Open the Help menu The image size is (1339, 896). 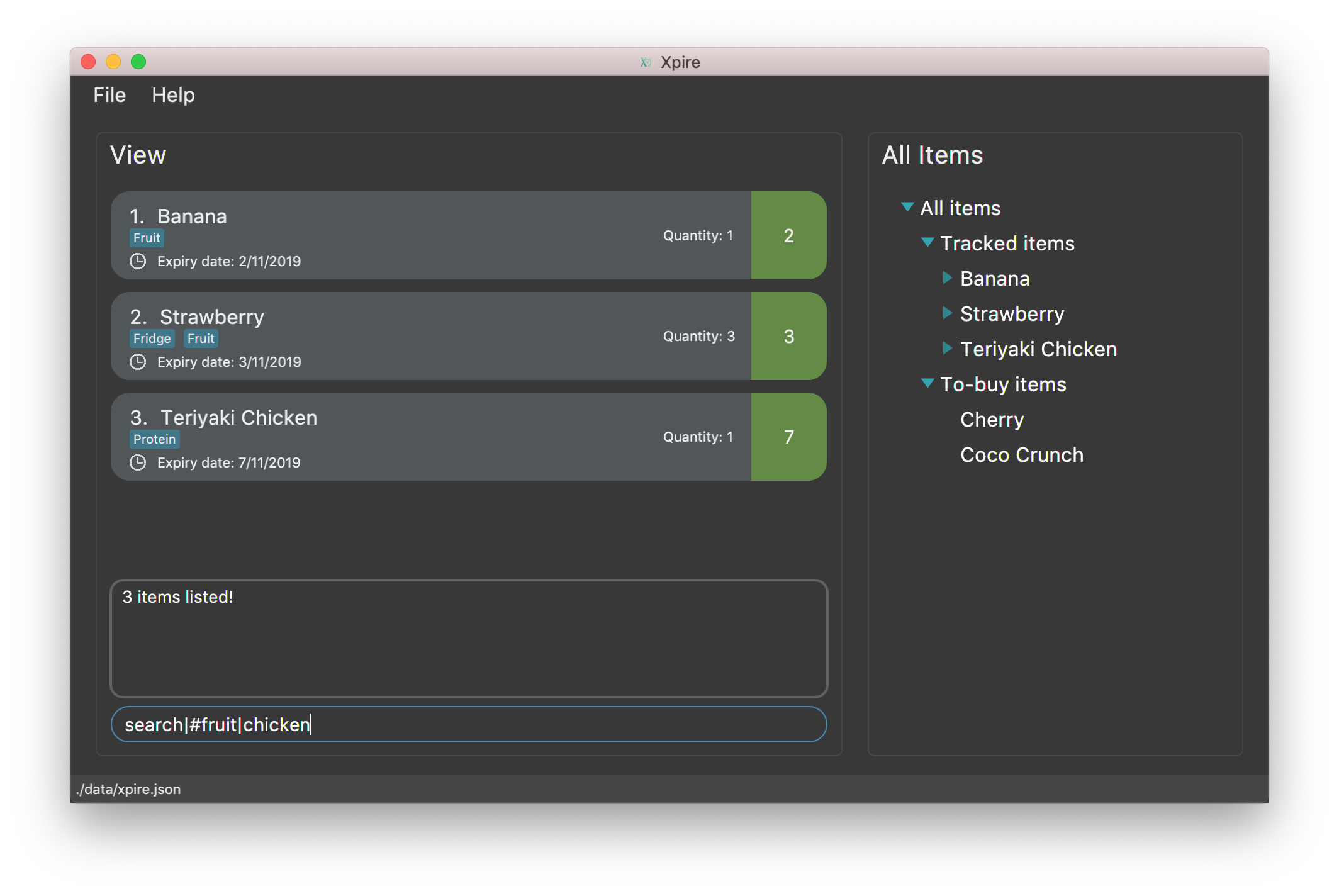tap(172, 95)
